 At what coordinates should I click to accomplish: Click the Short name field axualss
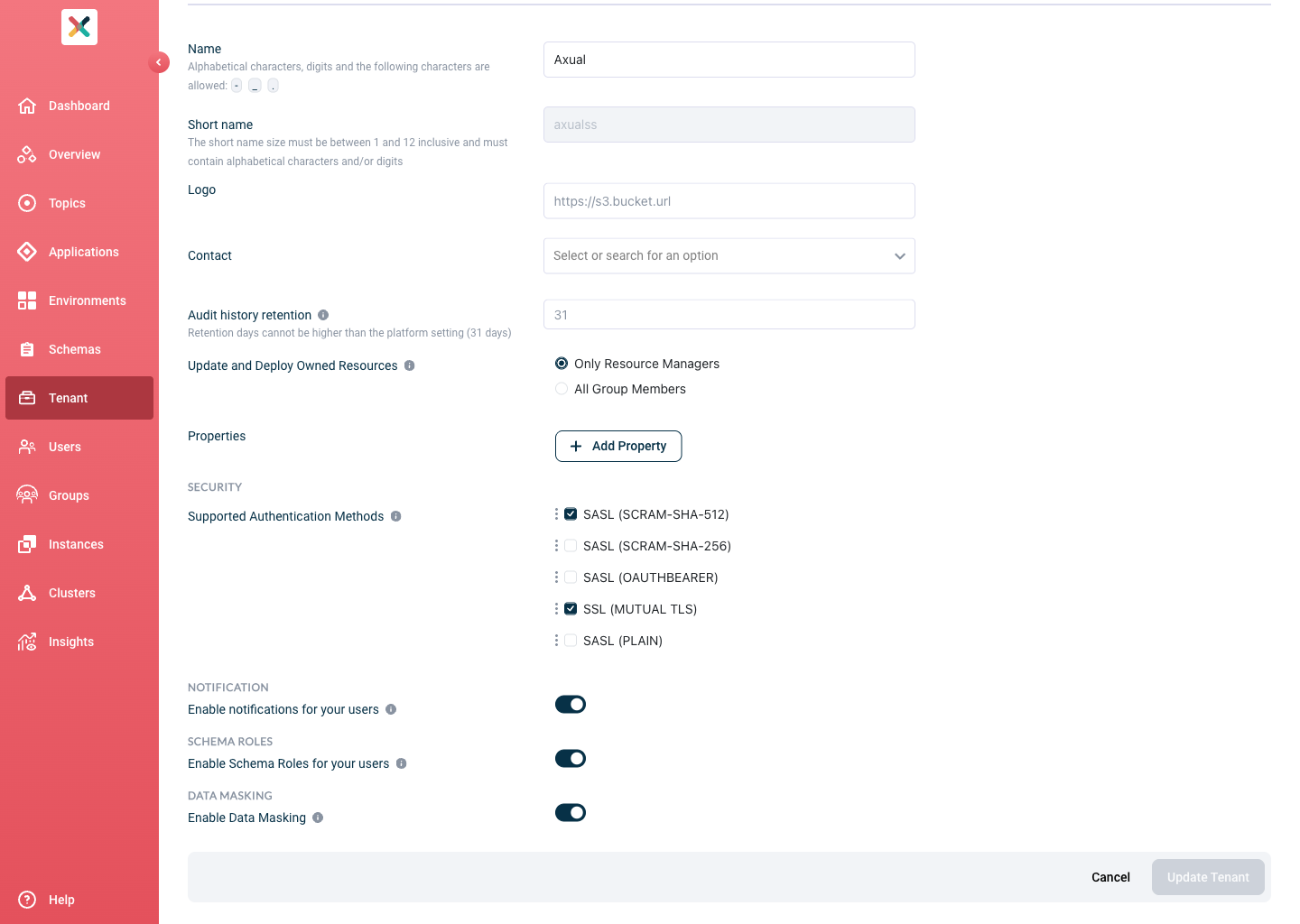(729, 125)
